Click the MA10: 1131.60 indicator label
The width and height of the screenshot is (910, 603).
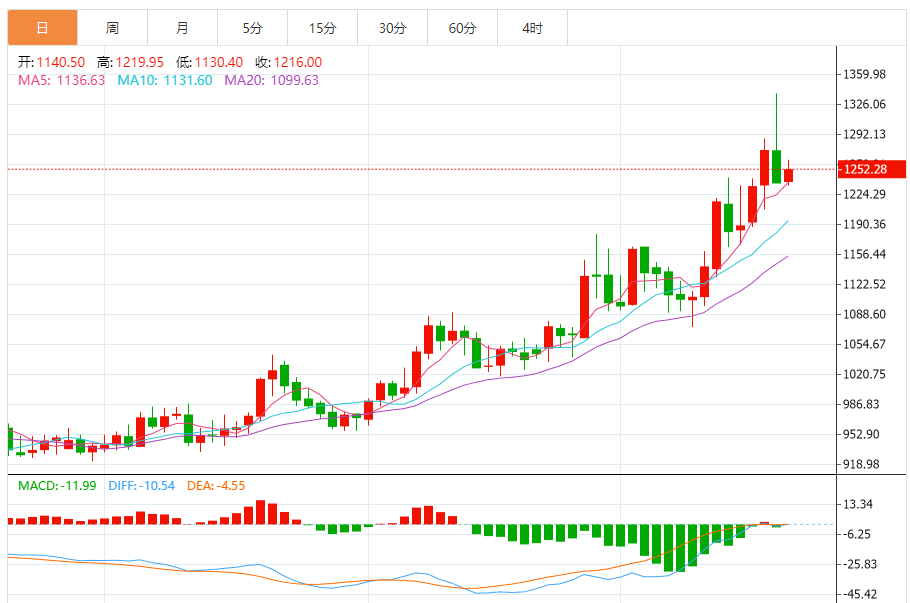tap(165, 80)
